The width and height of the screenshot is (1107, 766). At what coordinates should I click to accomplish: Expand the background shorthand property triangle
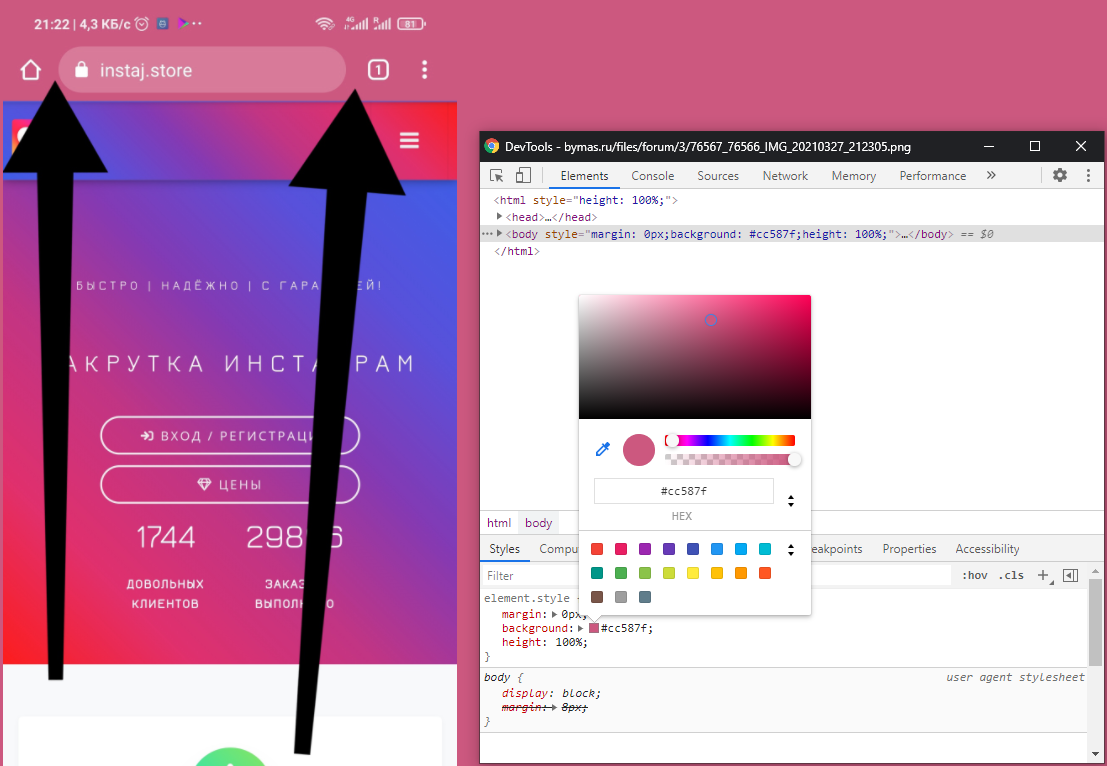(x=580, y=628)
